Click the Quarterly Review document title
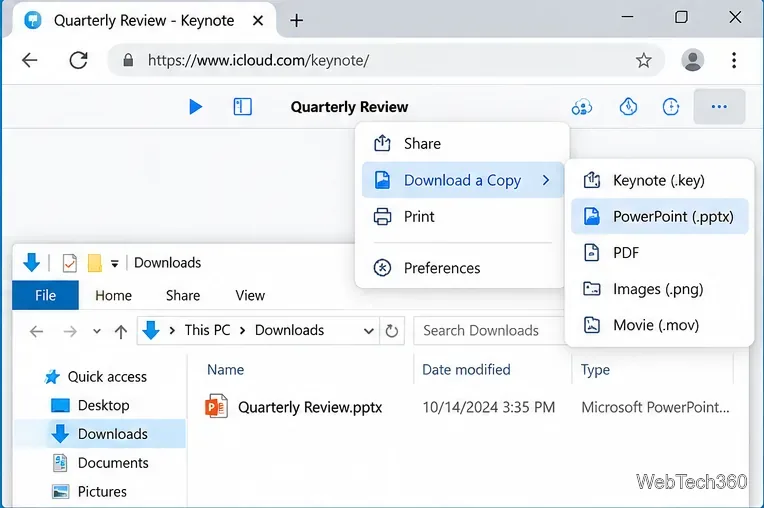This screenshot has height=508, width=764. coord(349,107)
